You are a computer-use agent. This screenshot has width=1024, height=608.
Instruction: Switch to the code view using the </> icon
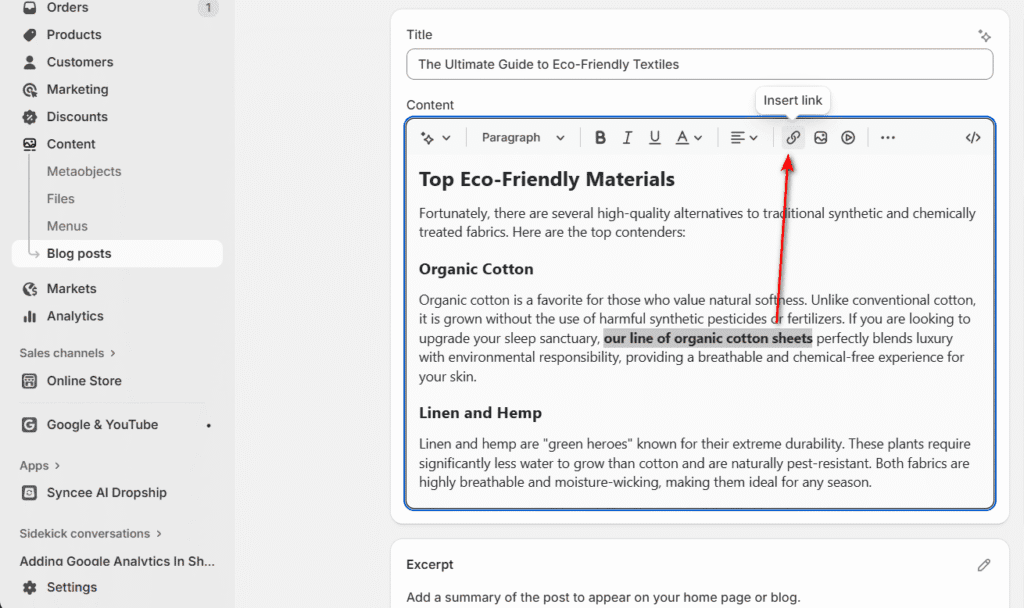[x=972, y=137]
